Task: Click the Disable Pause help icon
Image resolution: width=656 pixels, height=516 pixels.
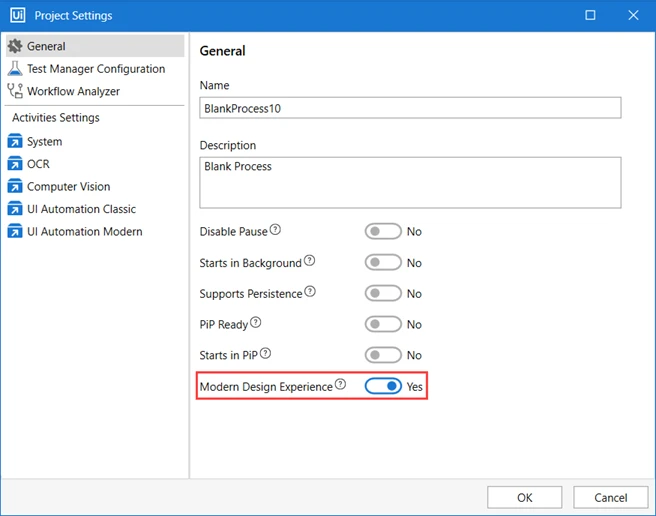Action: coord(275,229)
